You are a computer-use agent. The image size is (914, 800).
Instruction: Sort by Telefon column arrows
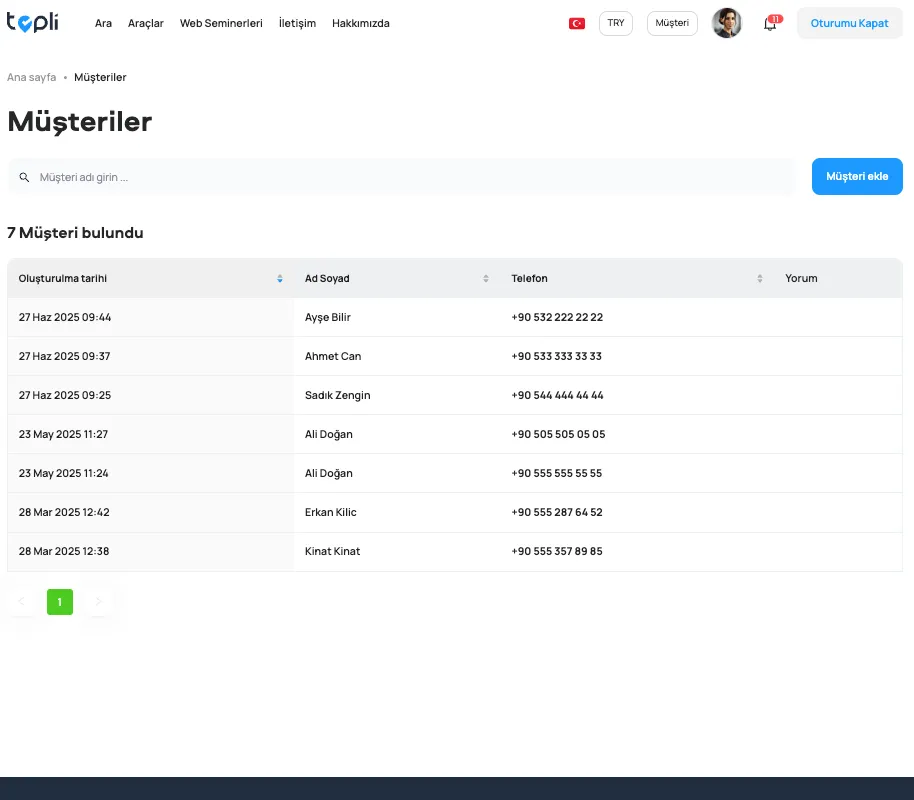760,279
